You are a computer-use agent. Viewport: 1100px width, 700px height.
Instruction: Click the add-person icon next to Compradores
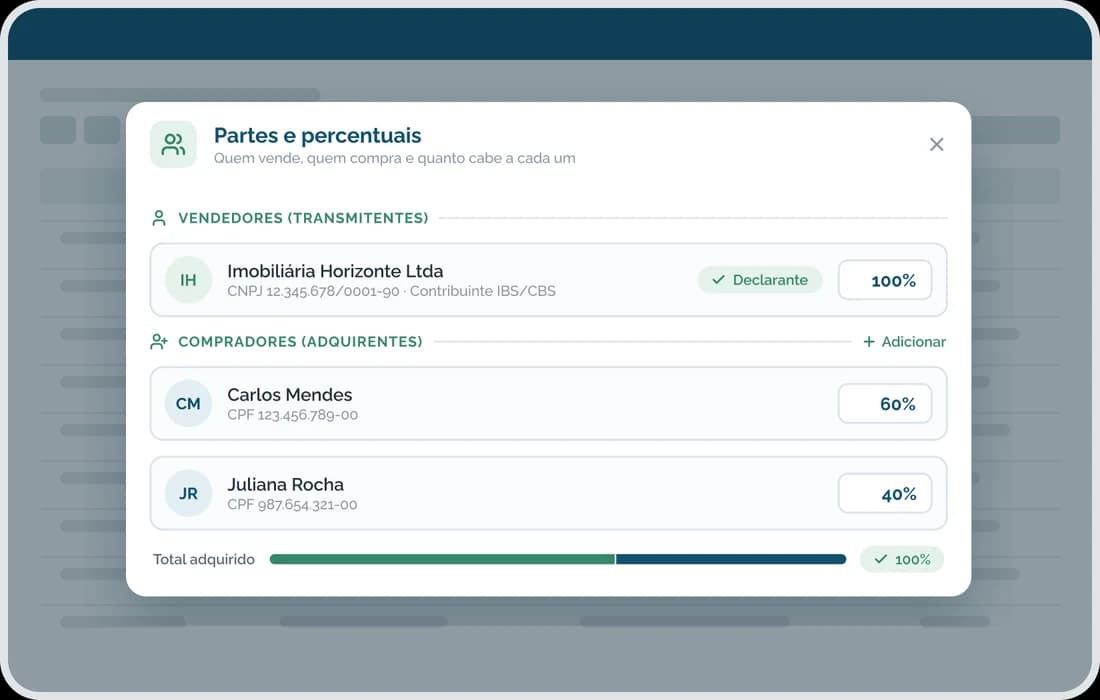(159, 342)
